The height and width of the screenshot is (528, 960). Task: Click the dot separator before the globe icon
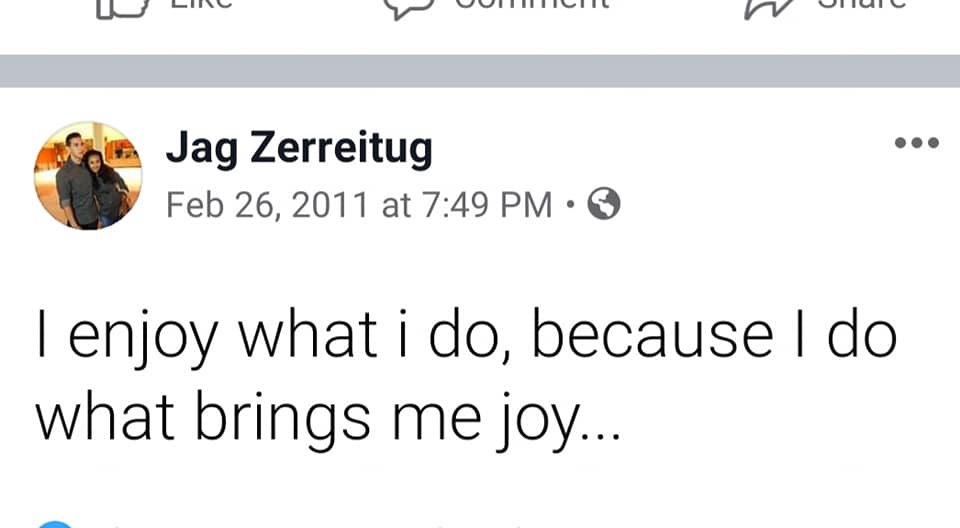(x=570, y=205)
